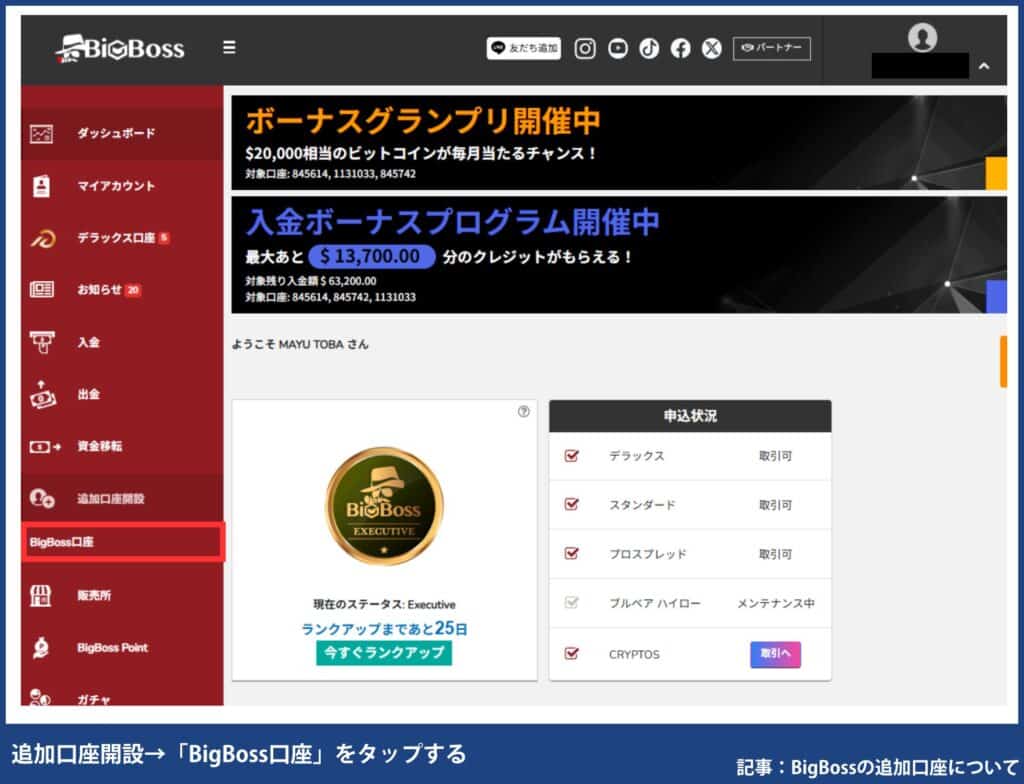Select the BigBoss口座 menu item
The width and height of the screenshot is (1024, 784).
120,541
